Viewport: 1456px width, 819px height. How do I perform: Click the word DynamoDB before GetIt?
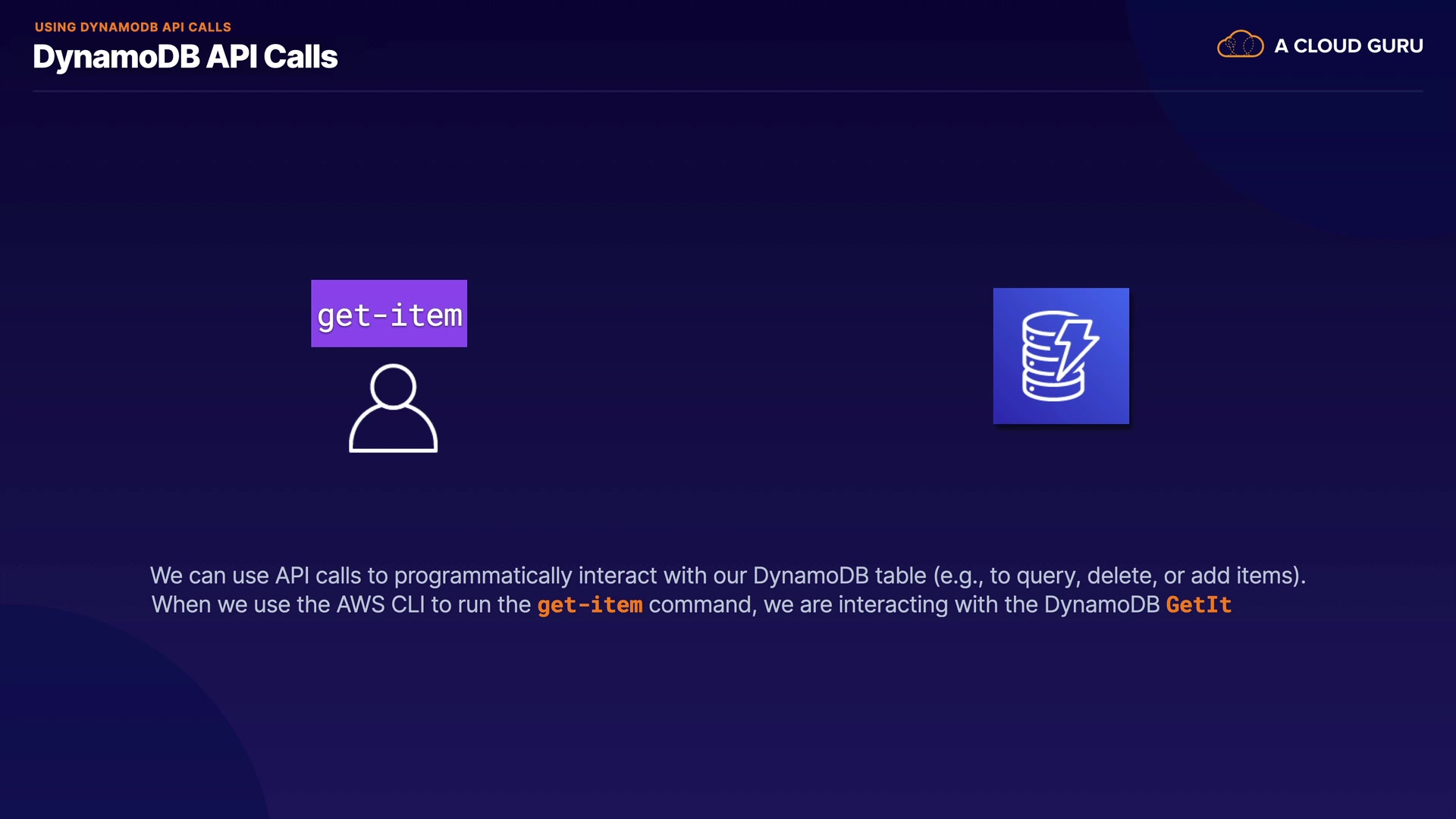click(1101, 605)
